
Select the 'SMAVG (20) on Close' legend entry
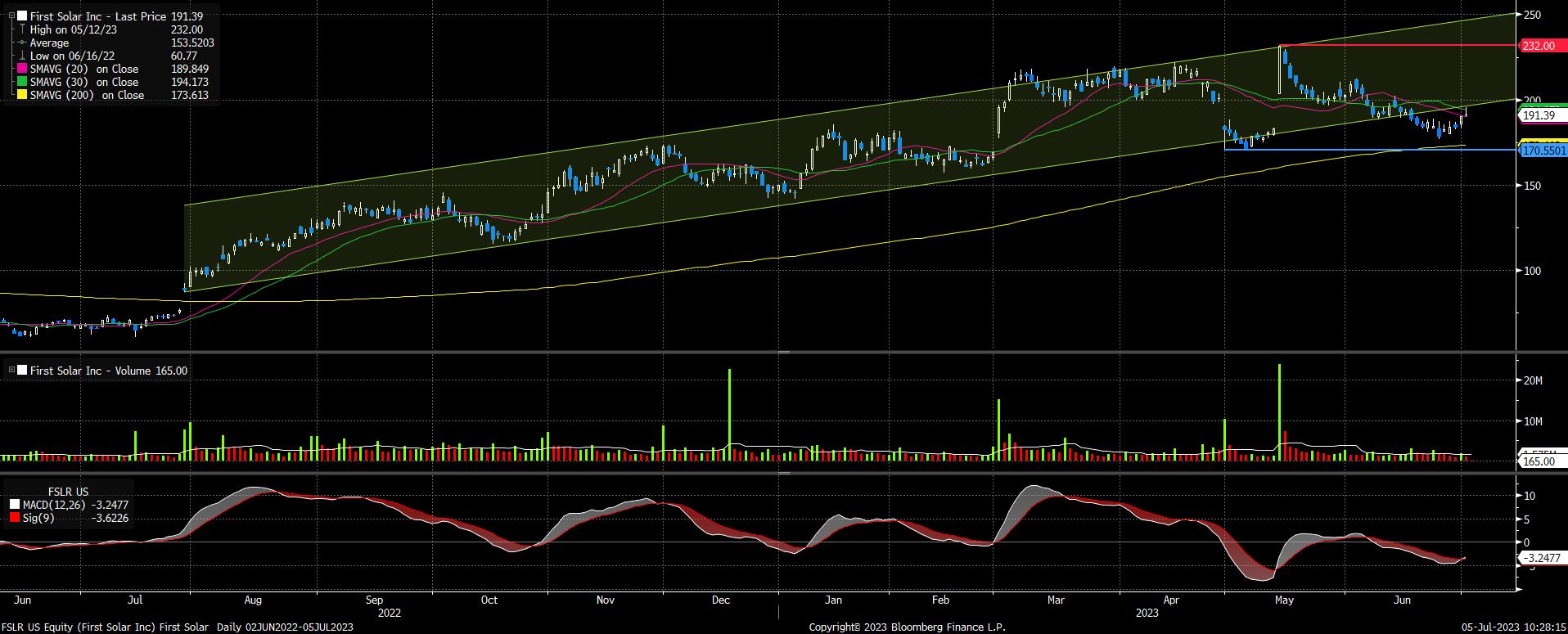[84, 69]
